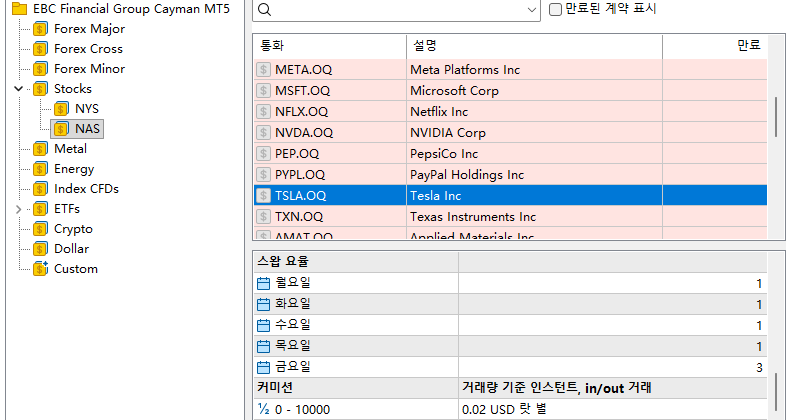Select the Netflix Inc row
Image resolution: width=786 pixels, height=420 pixels.
[510, 112]
